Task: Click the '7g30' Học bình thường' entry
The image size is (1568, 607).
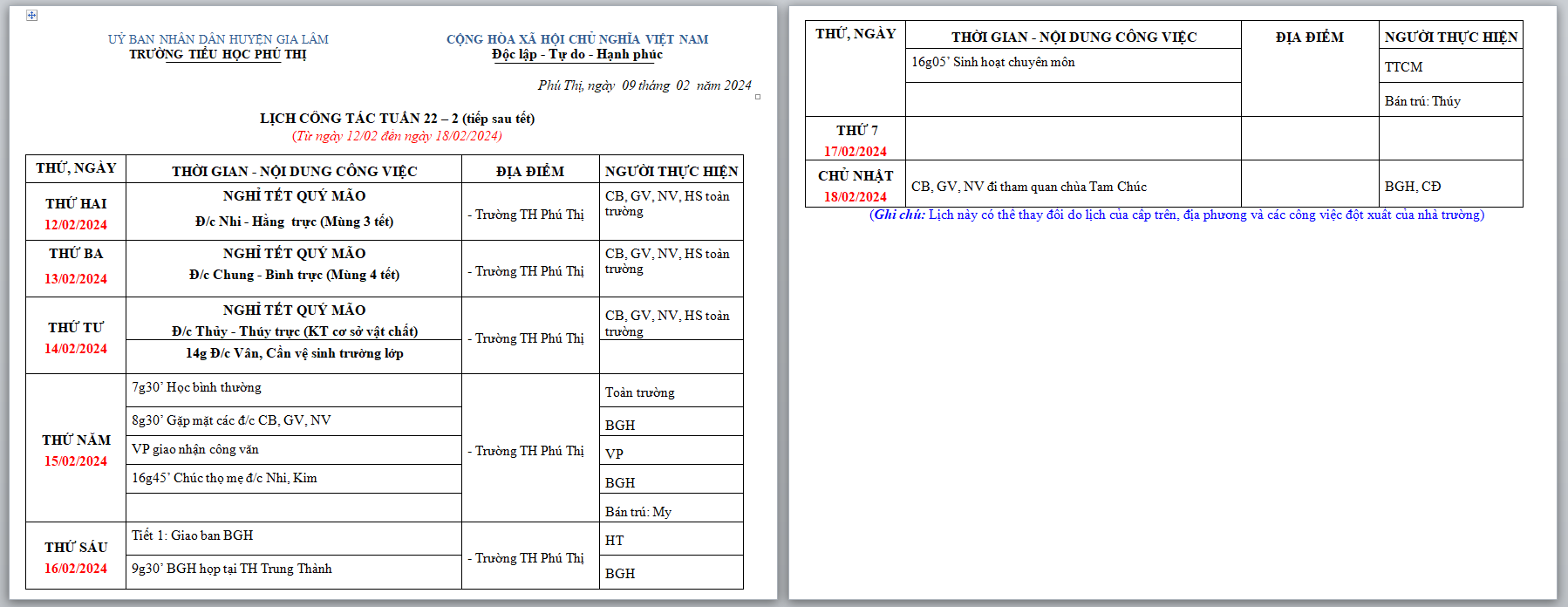Action: click(x=196, y=387)
